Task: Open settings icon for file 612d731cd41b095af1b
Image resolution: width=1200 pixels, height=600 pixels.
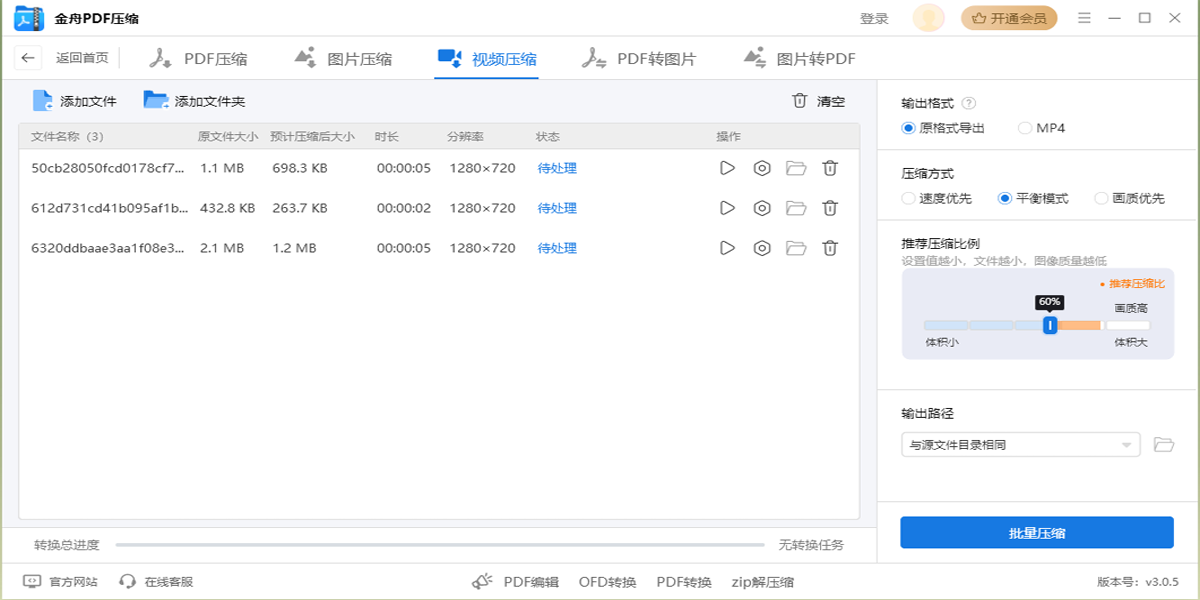Action: (762, 208)
